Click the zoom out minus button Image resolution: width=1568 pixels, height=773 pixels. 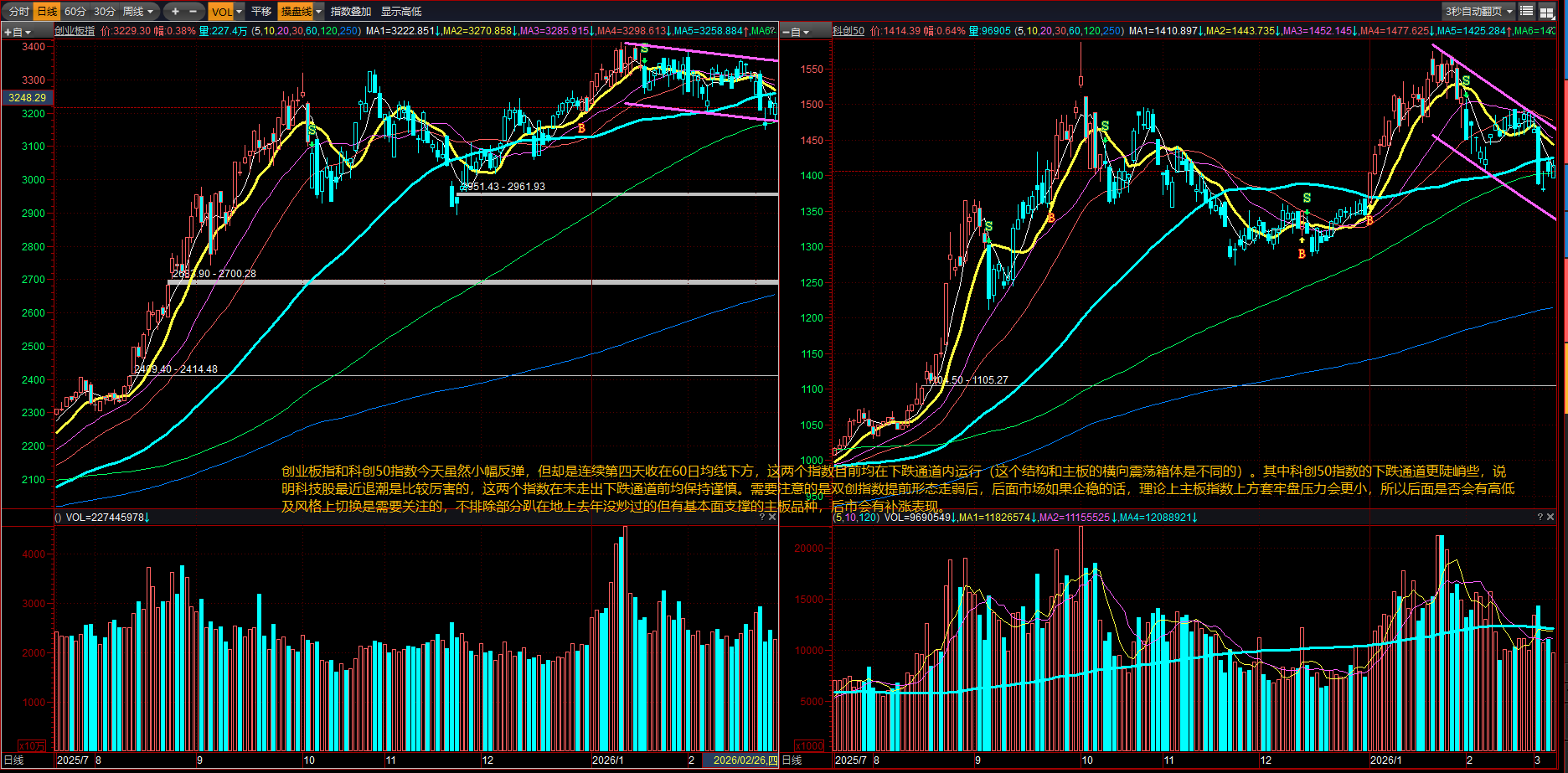tap(193, 11)
